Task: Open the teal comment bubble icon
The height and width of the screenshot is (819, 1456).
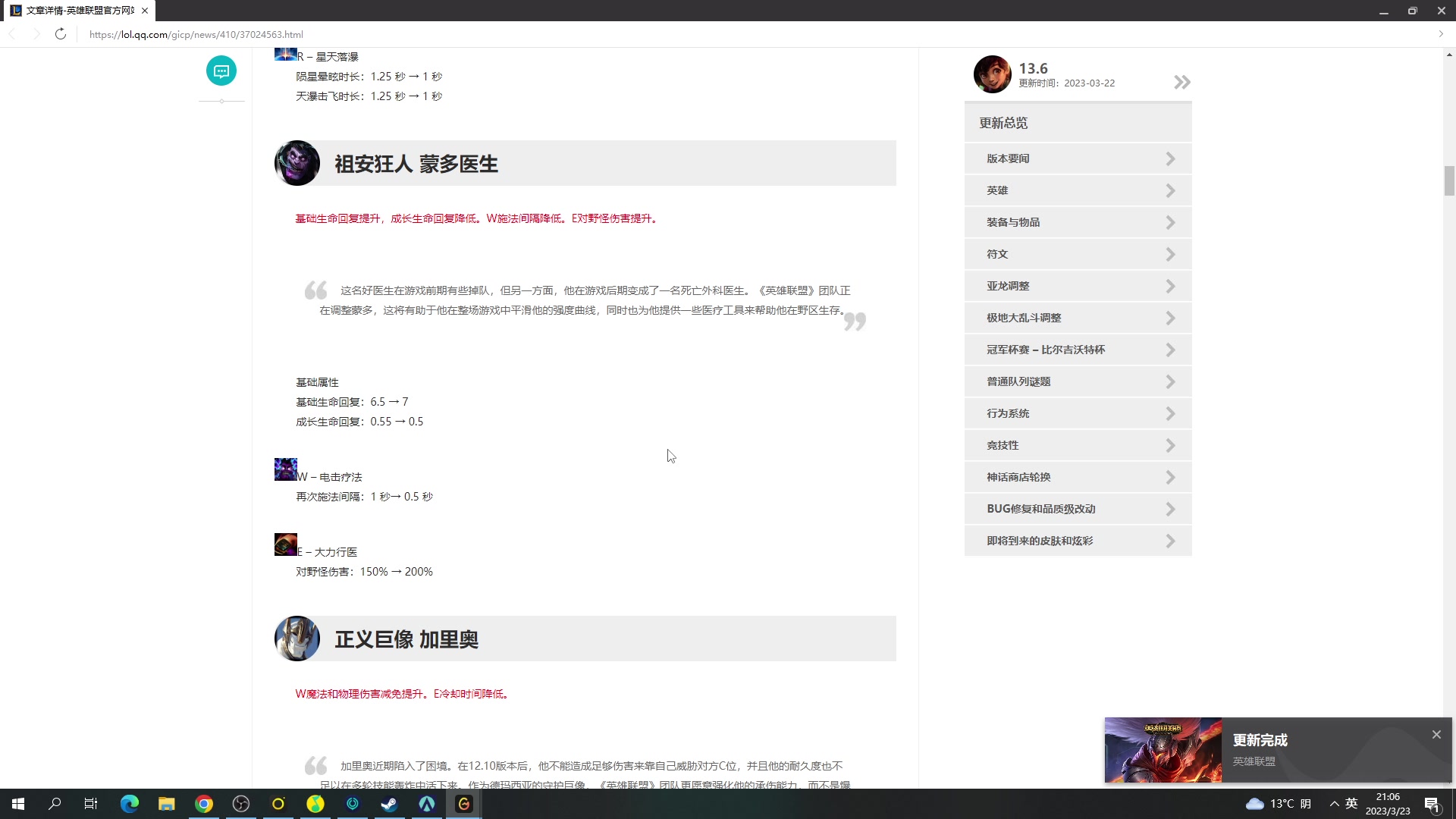Action: 221,71
